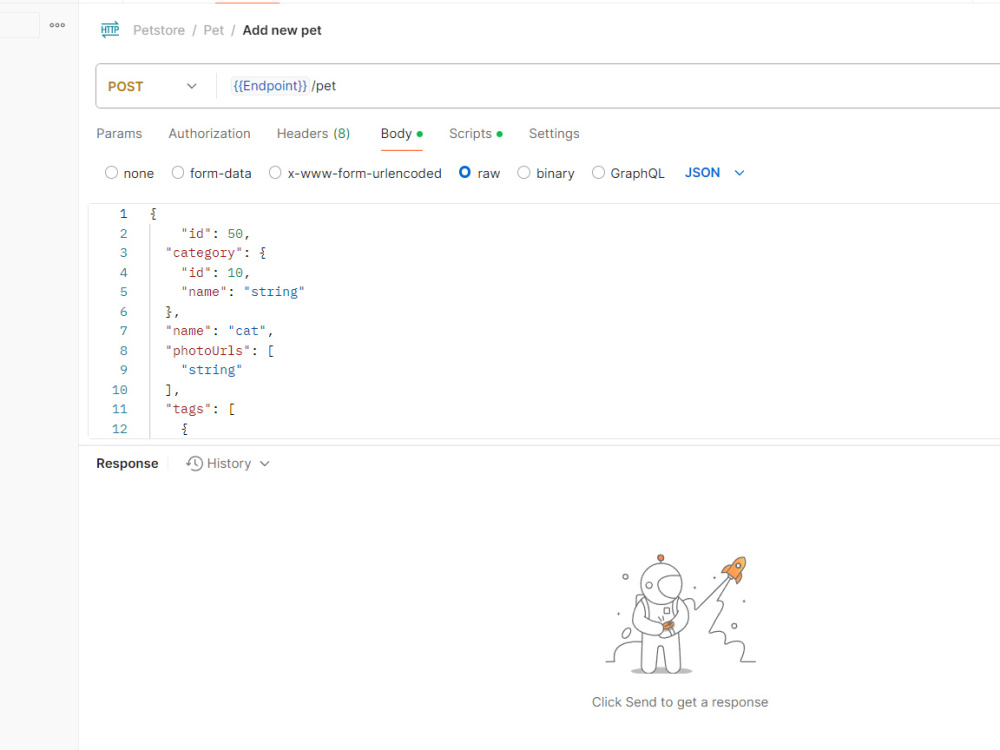Open the Response tab
1000x750 pixels.
pos(127,464)
